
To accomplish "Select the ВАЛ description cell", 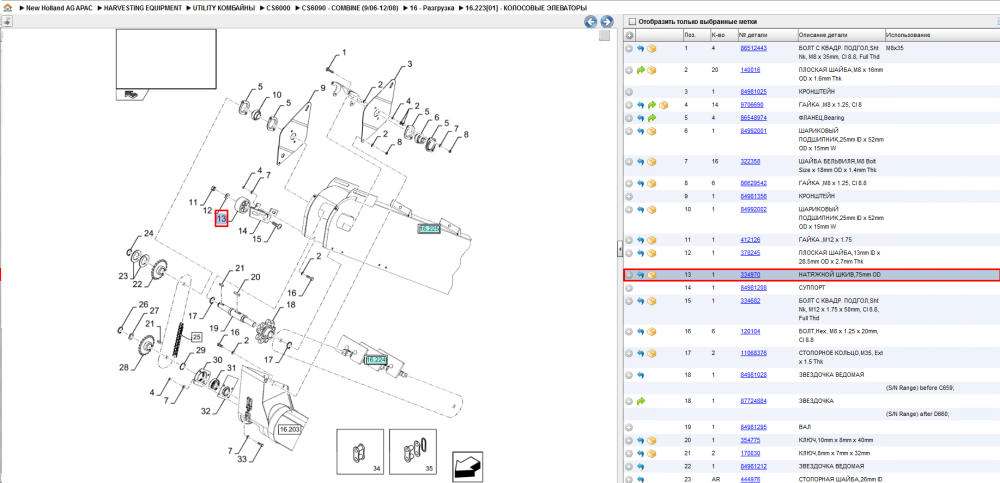I will pos(804,427).
